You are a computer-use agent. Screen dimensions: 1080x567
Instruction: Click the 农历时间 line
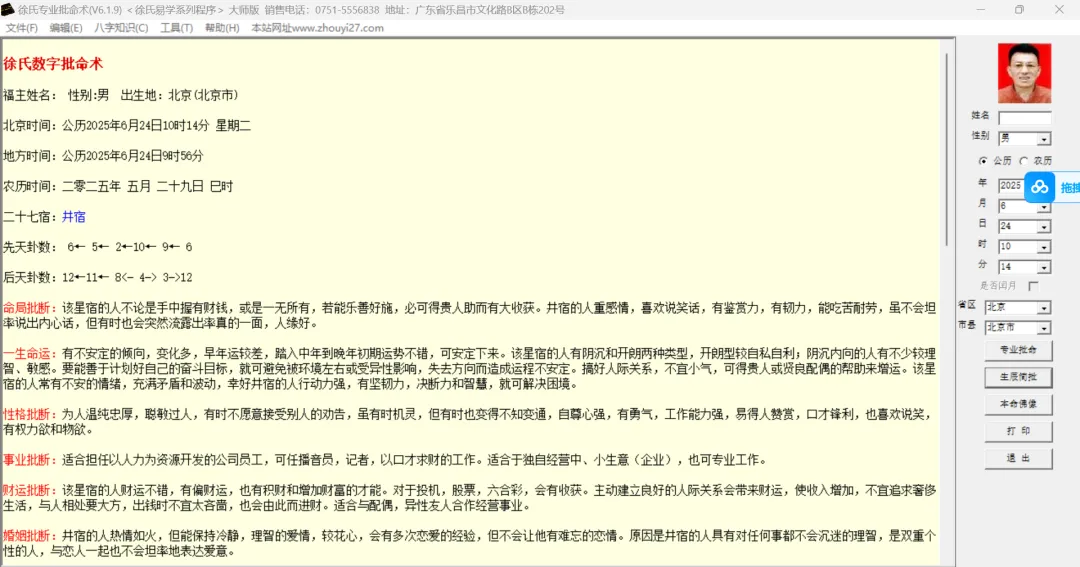pyautogui.click(x=118, y=186)
